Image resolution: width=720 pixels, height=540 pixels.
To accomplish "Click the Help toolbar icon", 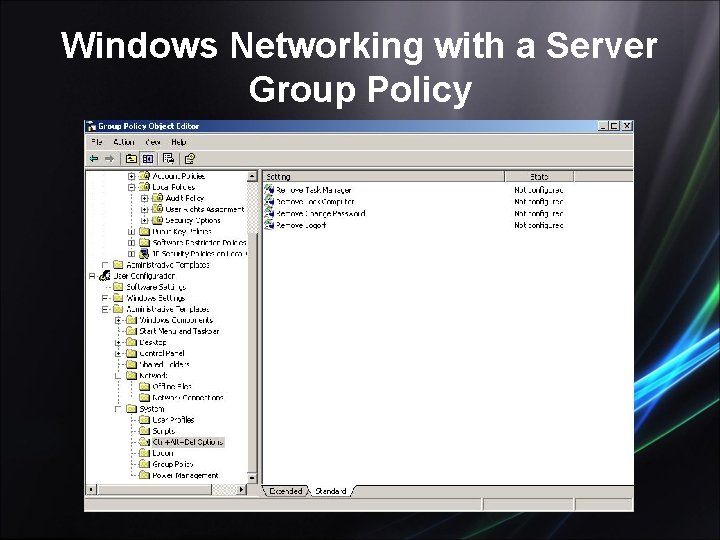I will (190, 159).
